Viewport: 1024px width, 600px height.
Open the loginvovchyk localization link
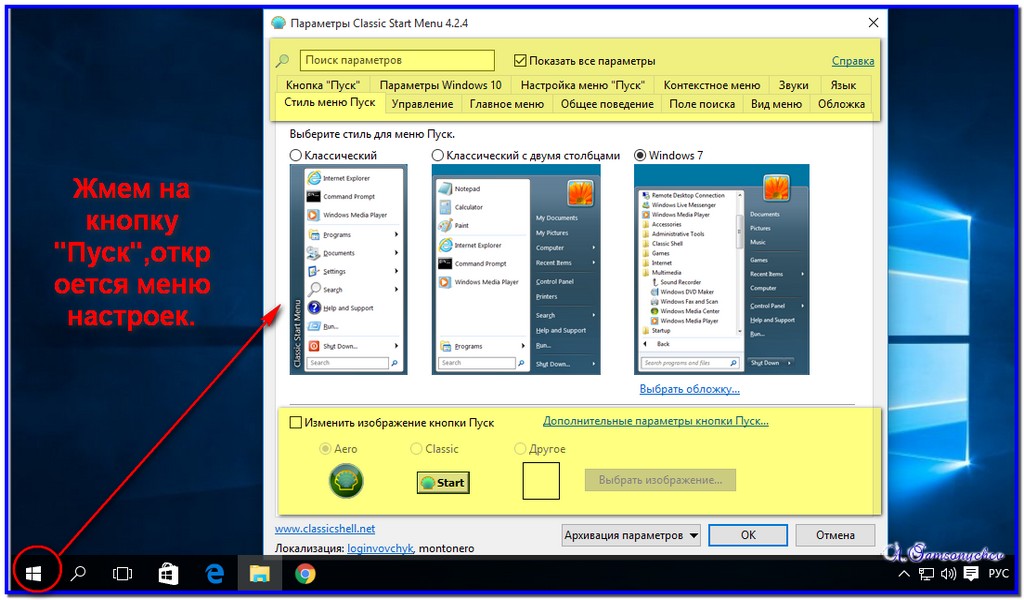(x=380, y=548)
